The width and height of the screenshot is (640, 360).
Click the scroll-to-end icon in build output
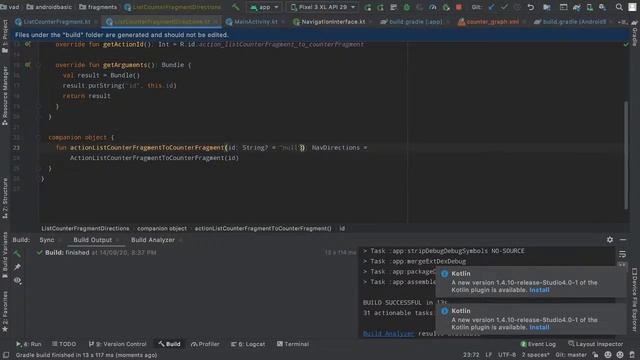pyautogui.click(x=622, y=265)
